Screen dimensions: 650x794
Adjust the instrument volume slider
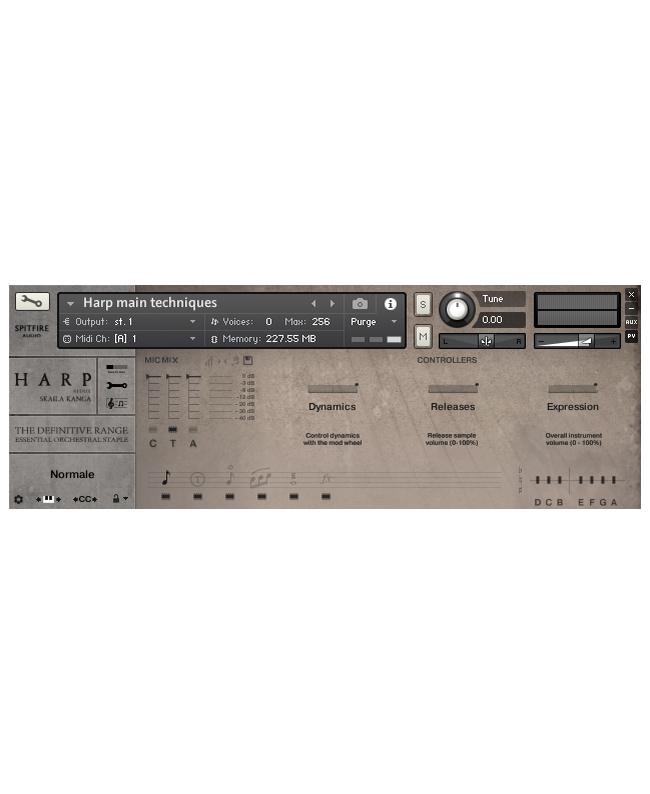pos(577,341)
